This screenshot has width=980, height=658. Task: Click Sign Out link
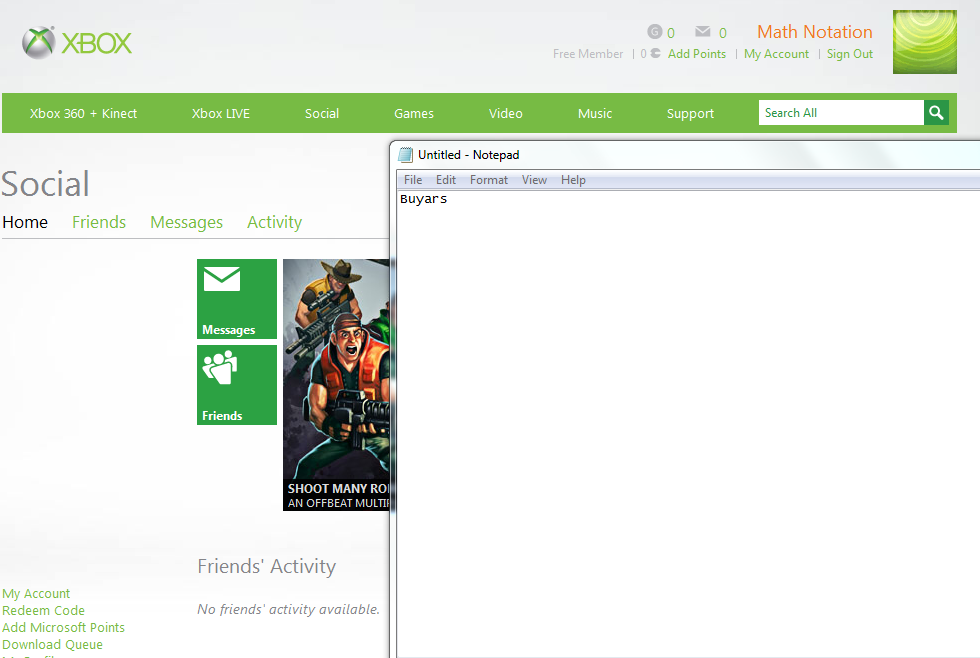[x=849, y=54]
